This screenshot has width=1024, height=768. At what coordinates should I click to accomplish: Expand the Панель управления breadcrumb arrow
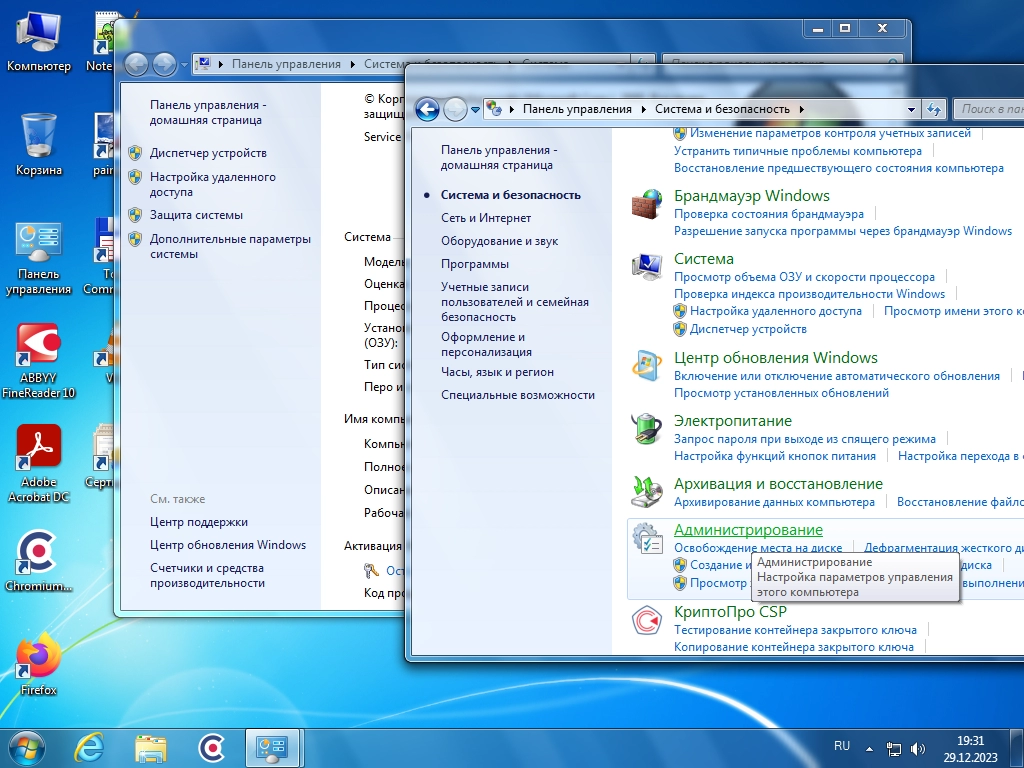[643, 109]
